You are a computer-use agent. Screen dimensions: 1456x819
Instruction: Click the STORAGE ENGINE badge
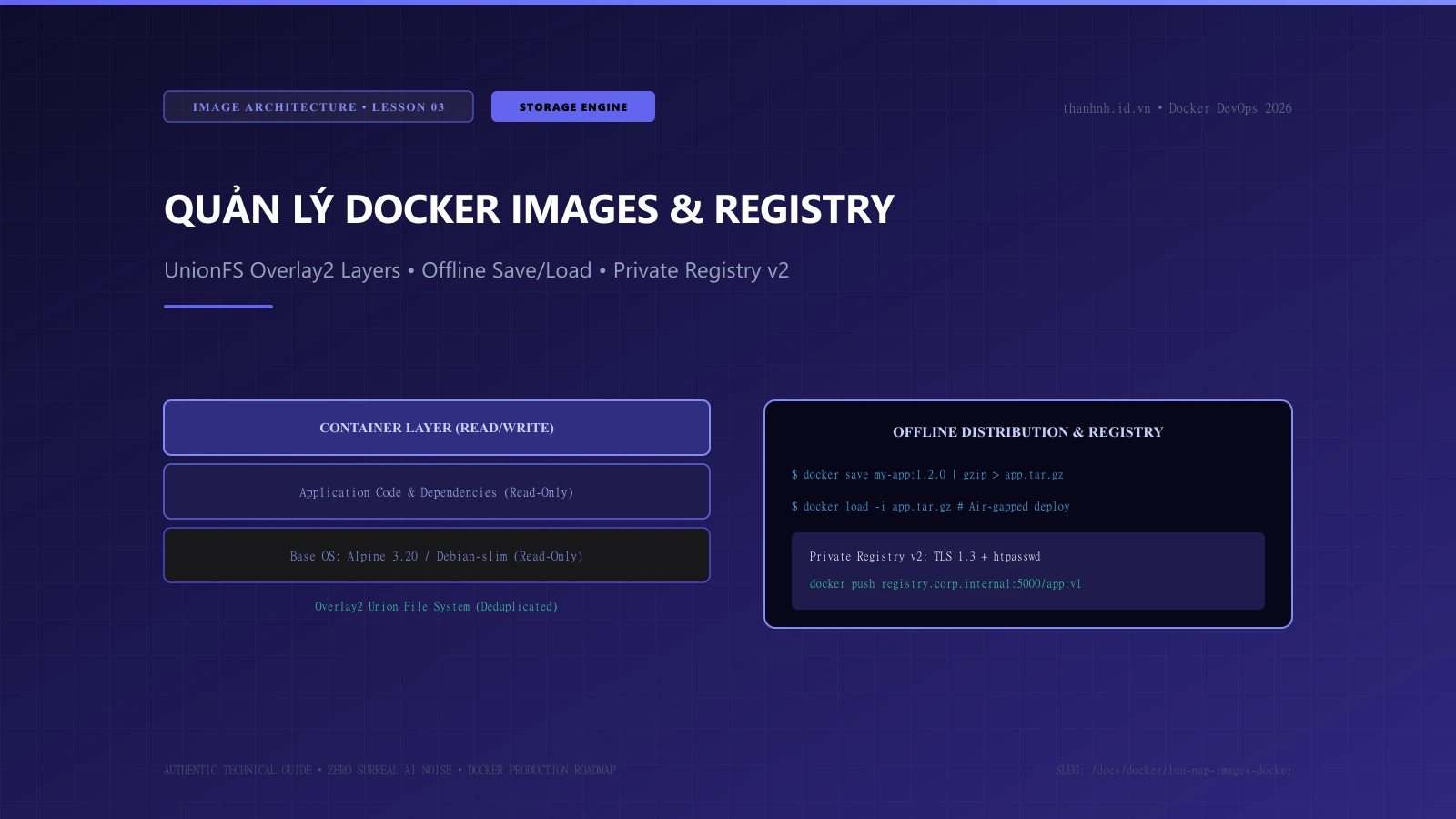point(573,106)
